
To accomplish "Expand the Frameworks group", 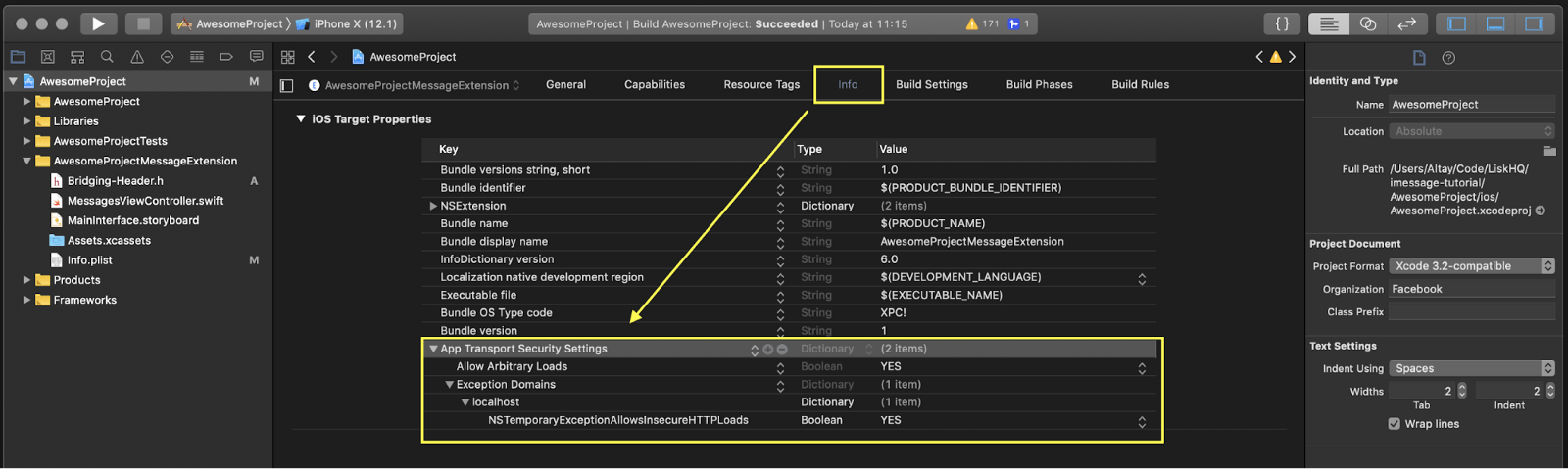I will tap(26, 300).
